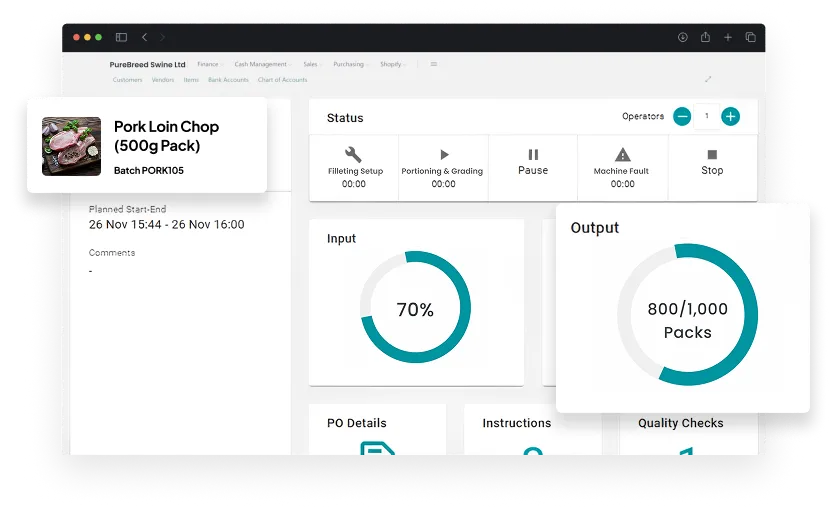Open the Chart of Accounts link
Viewport: 829px width, 508px height.
283,80
